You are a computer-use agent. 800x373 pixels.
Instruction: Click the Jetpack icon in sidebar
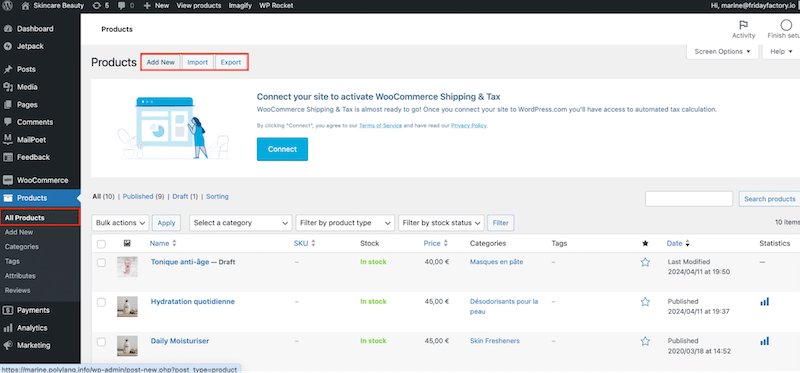(x=8, y=46)
